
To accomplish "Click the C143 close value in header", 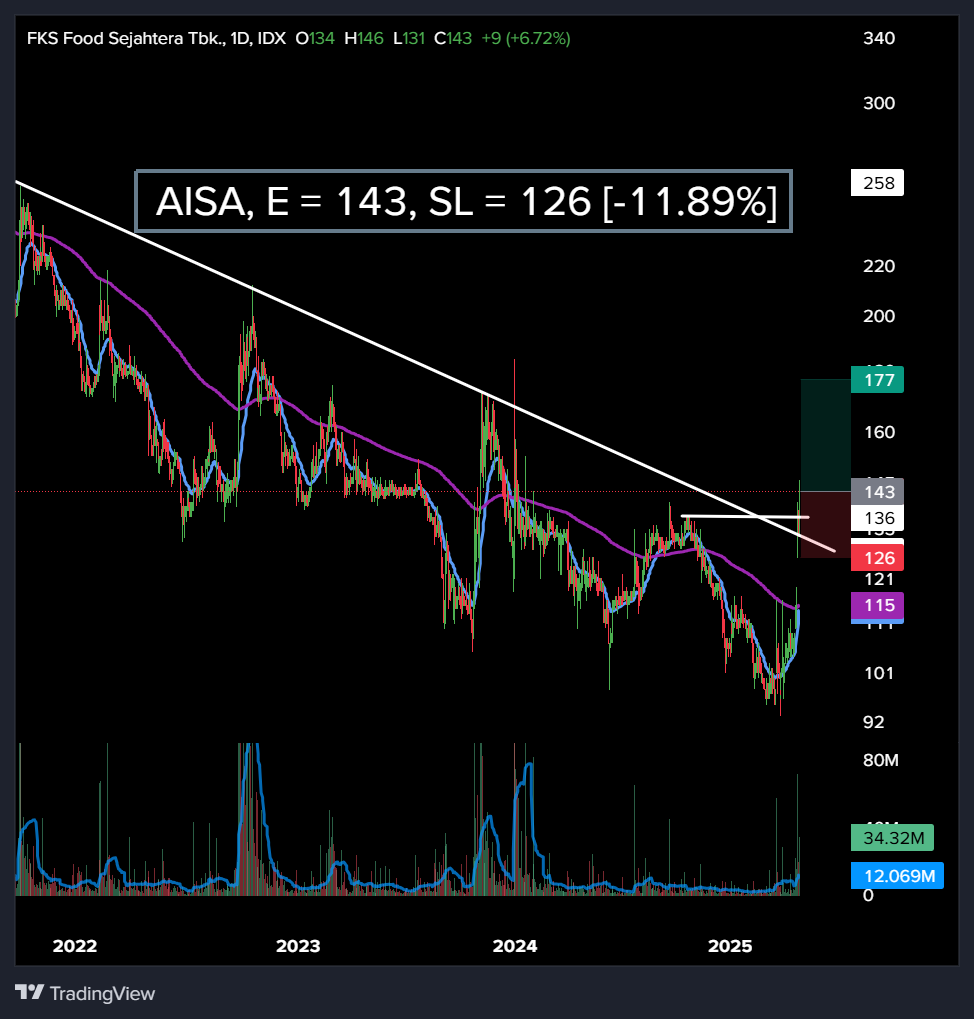I will (453, 38).
